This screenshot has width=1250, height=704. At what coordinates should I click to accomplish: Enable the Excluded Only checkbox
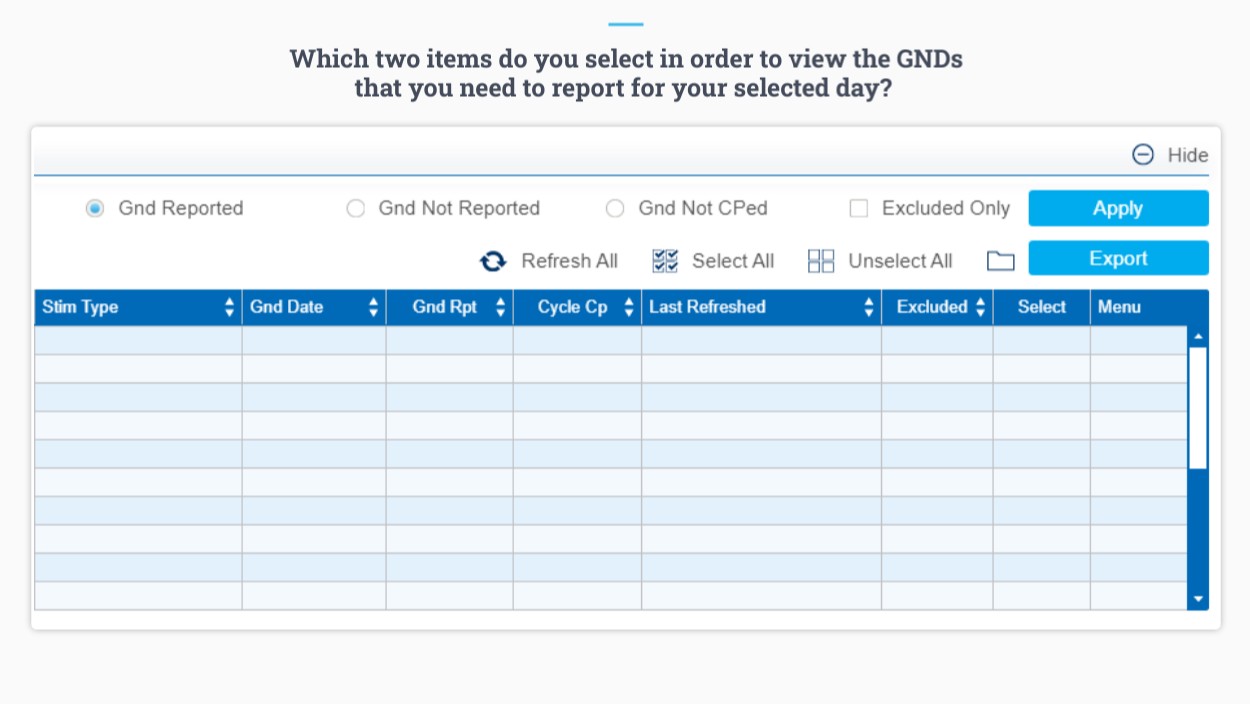(x=858, y=208)
